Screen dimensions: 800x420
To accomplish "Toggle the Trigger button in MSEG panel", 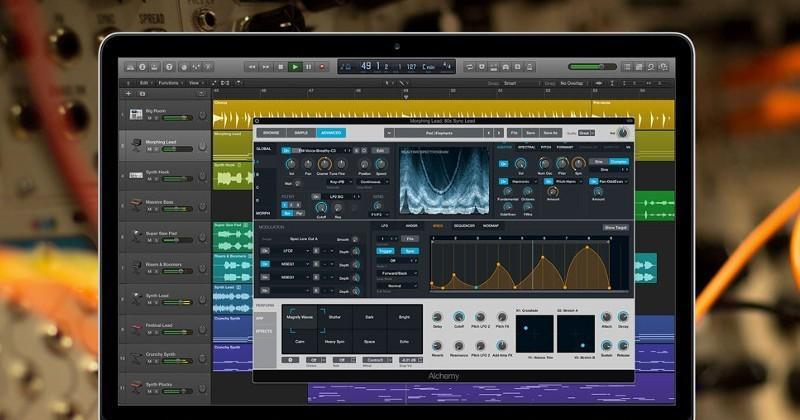I will [385, 251].
